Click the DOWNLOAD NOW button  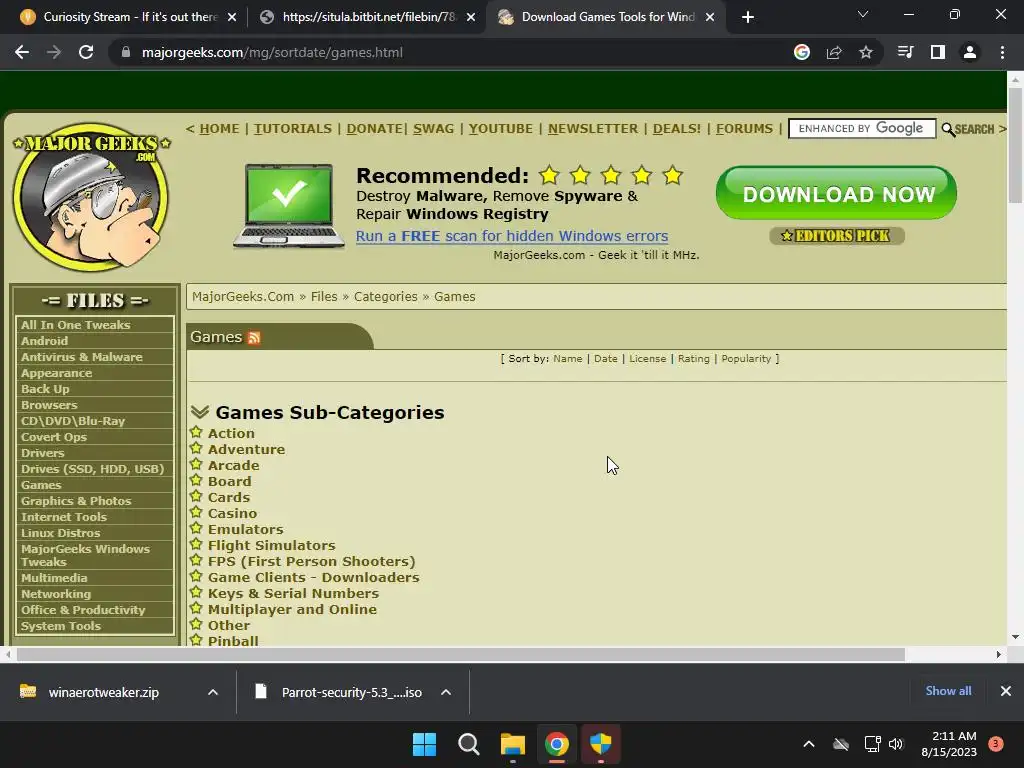(x=837, y=193)
